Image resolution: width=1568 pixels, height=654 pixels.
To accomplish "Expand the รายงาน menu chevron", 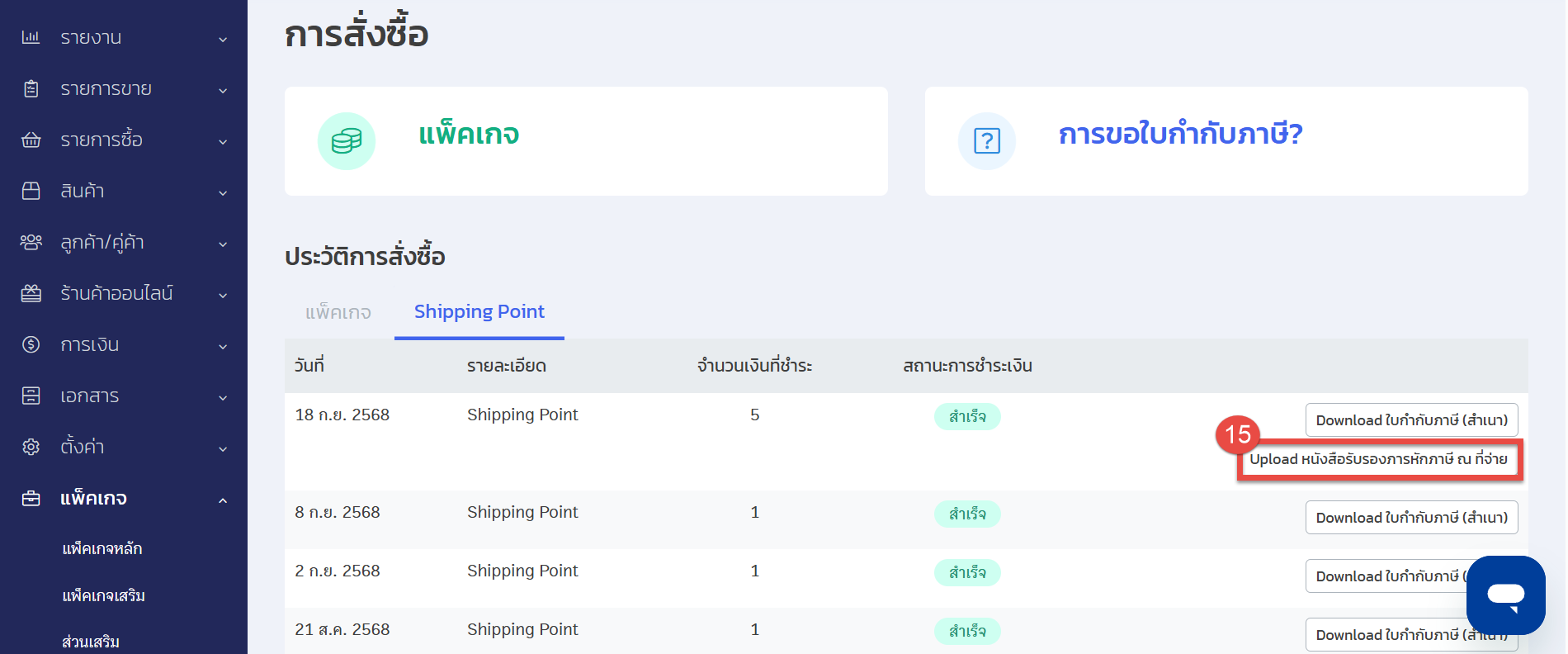I will [x=223, y=39].
